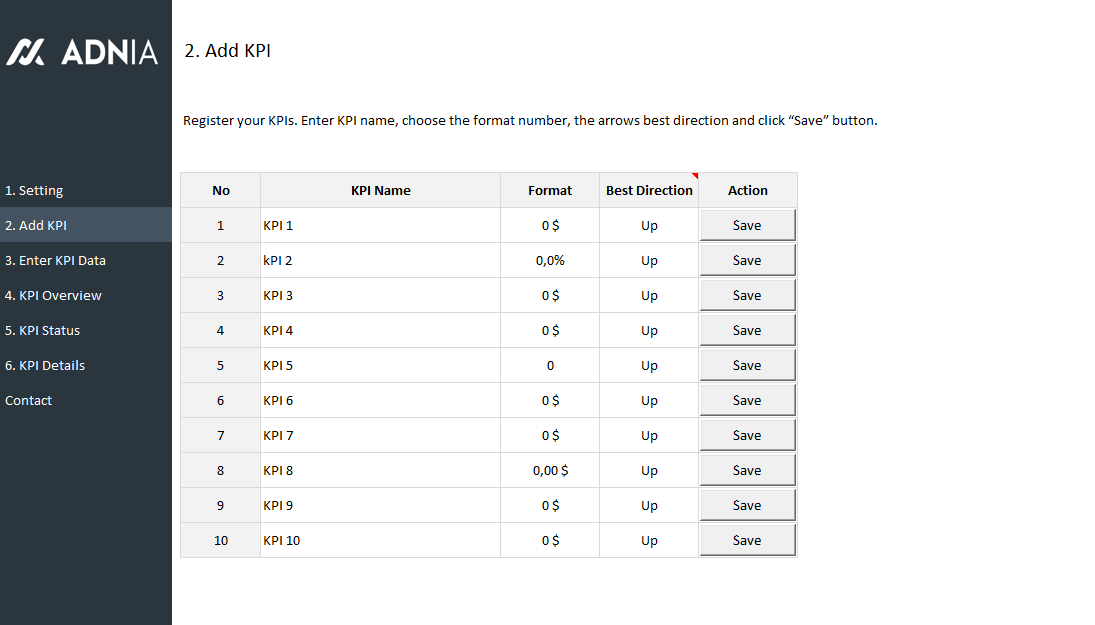1095x625 pixels.
Task: Save row number 10
Action: coord(747,540)
